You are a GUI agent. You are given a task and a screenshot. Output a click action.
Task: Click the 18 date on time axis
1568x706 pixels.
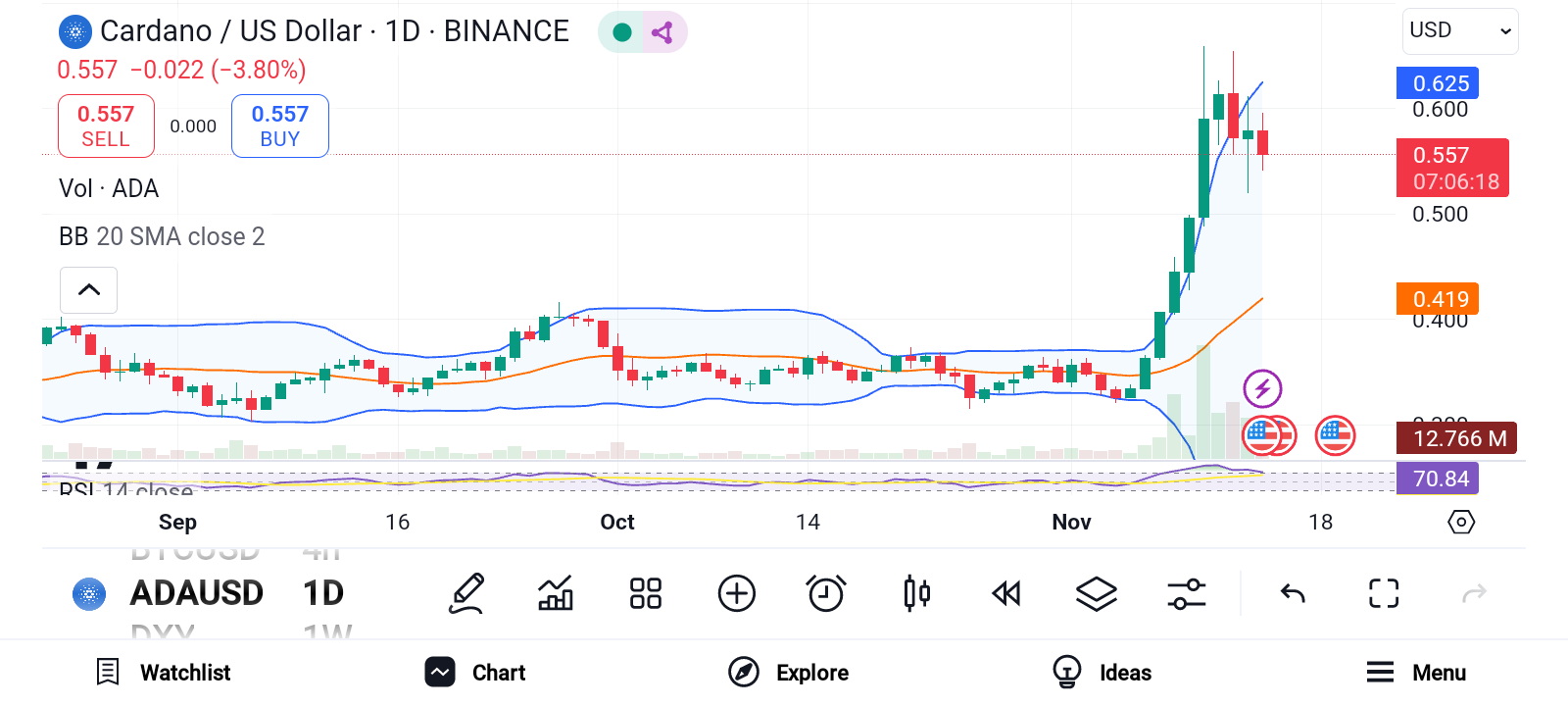pyautogui.click(x=1320, y=522)
